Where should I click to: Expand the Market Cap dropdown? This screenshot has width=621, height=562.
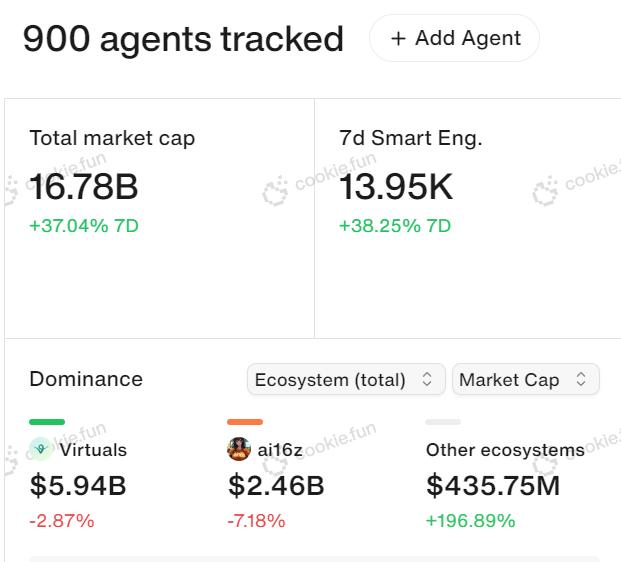point(525,380)
